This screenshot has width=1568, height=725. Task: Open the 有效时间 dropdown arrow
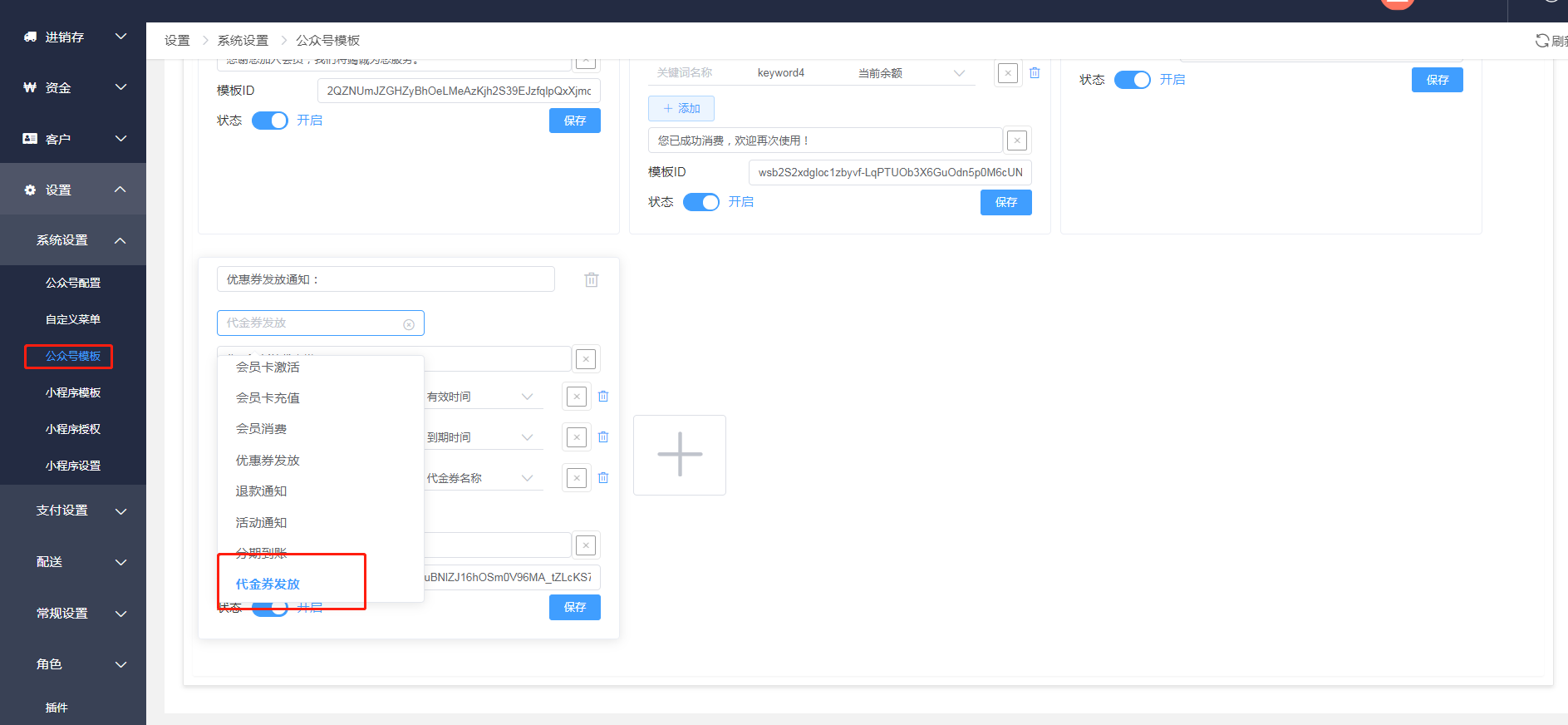click(527, 397)
